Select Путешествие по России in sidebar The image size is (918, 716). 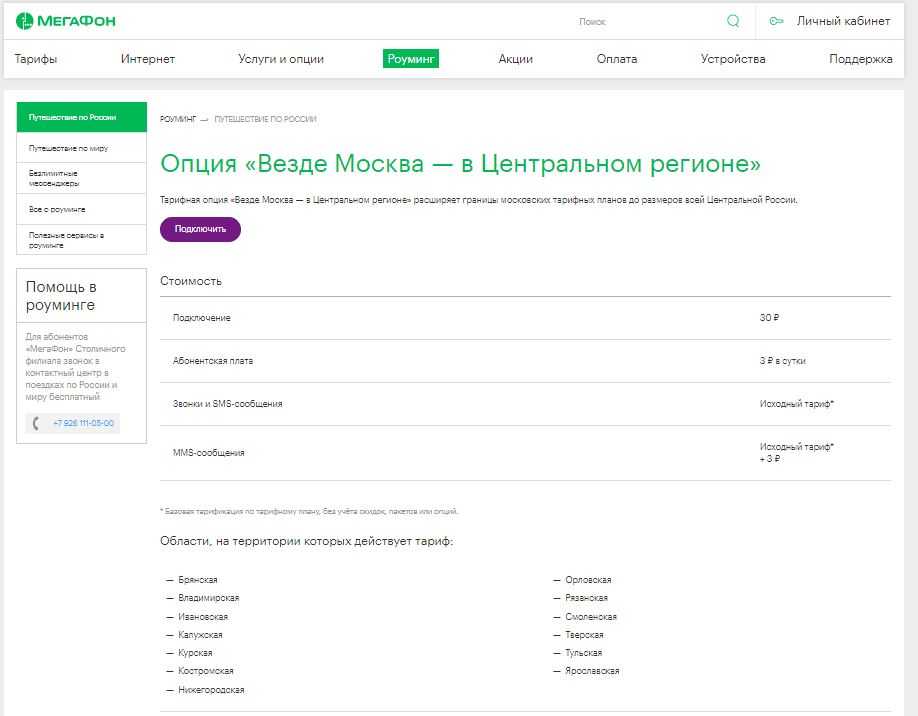(73, 117)
